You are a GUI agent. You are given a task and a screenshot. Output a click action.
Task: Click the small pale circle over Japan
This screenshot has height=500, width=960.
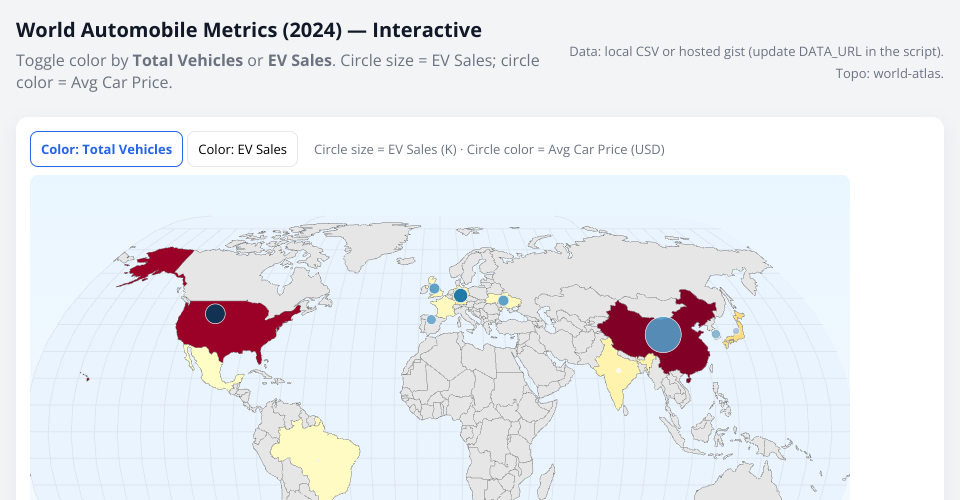click(736, 331)
